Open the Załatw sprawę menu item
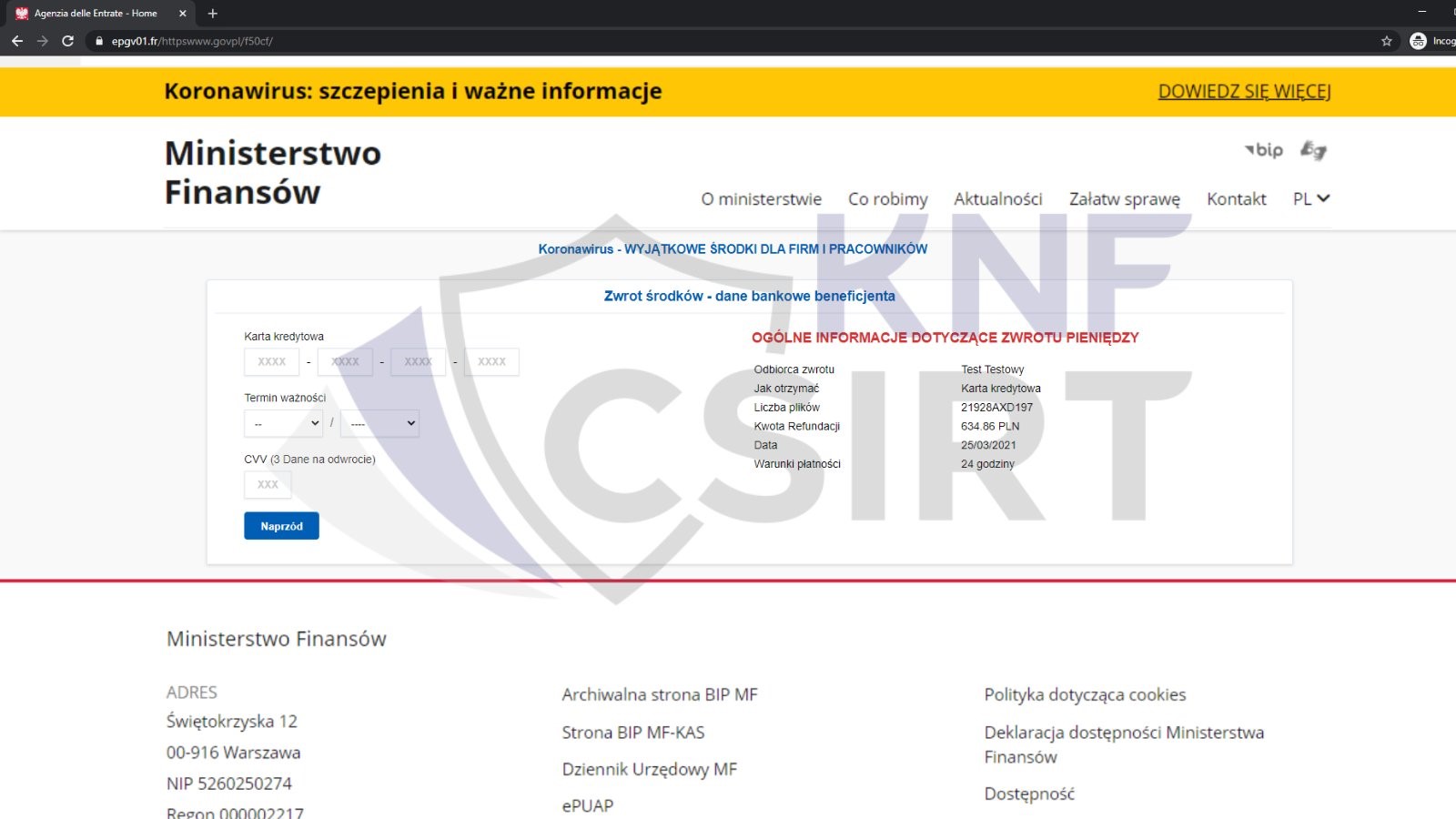Image resolution: width=1456 pixels, height=819 pixels. (1124, 198)
